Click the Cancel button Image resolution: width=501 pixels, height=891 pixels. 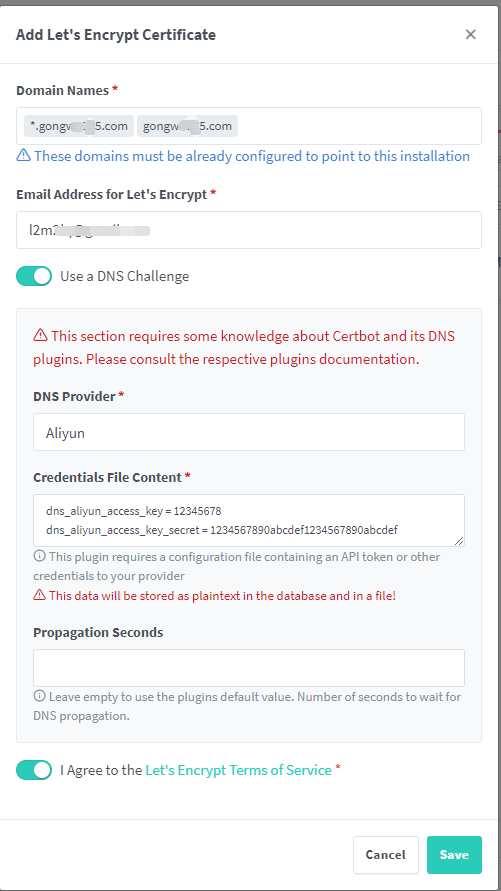tap(386, 855)
